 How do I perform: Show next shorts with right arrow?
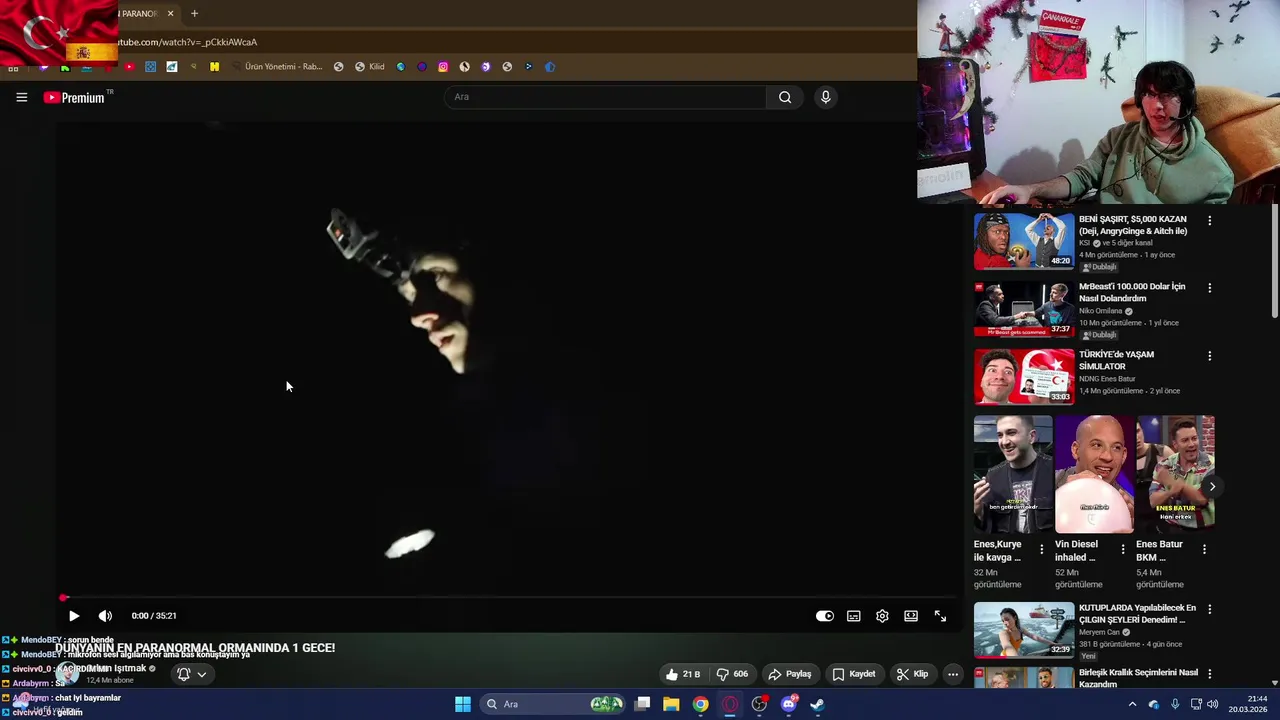(1212, 487)
